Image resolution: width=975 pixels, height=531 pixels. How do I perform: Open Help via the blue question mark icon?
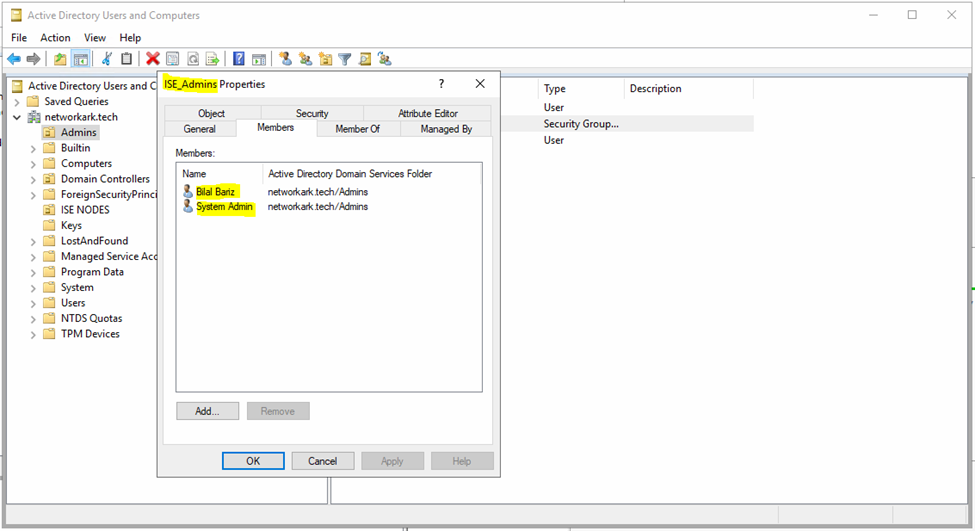[x=239, y=59]
